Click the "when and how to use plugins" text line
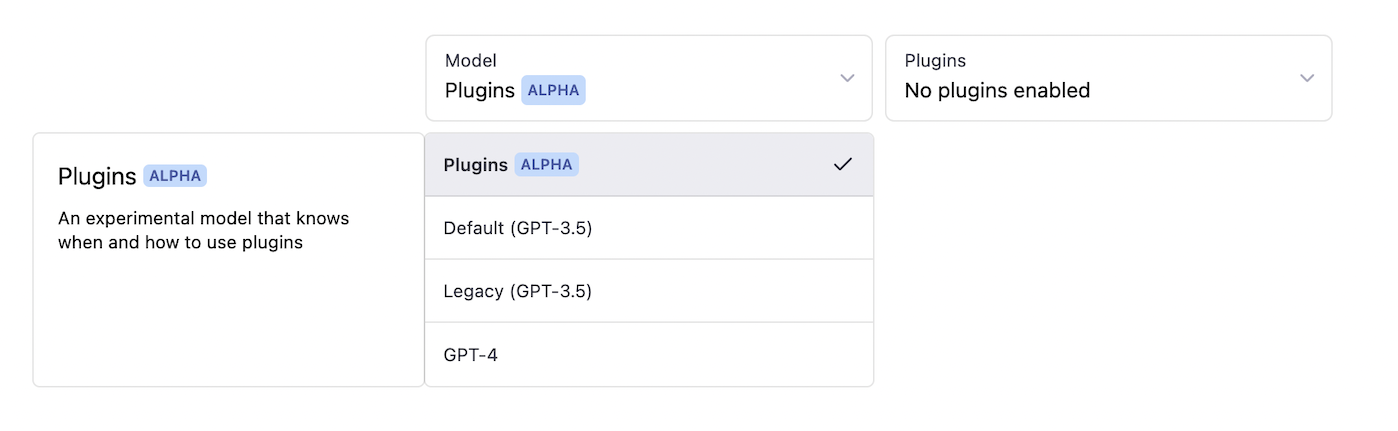 point(180,241)
